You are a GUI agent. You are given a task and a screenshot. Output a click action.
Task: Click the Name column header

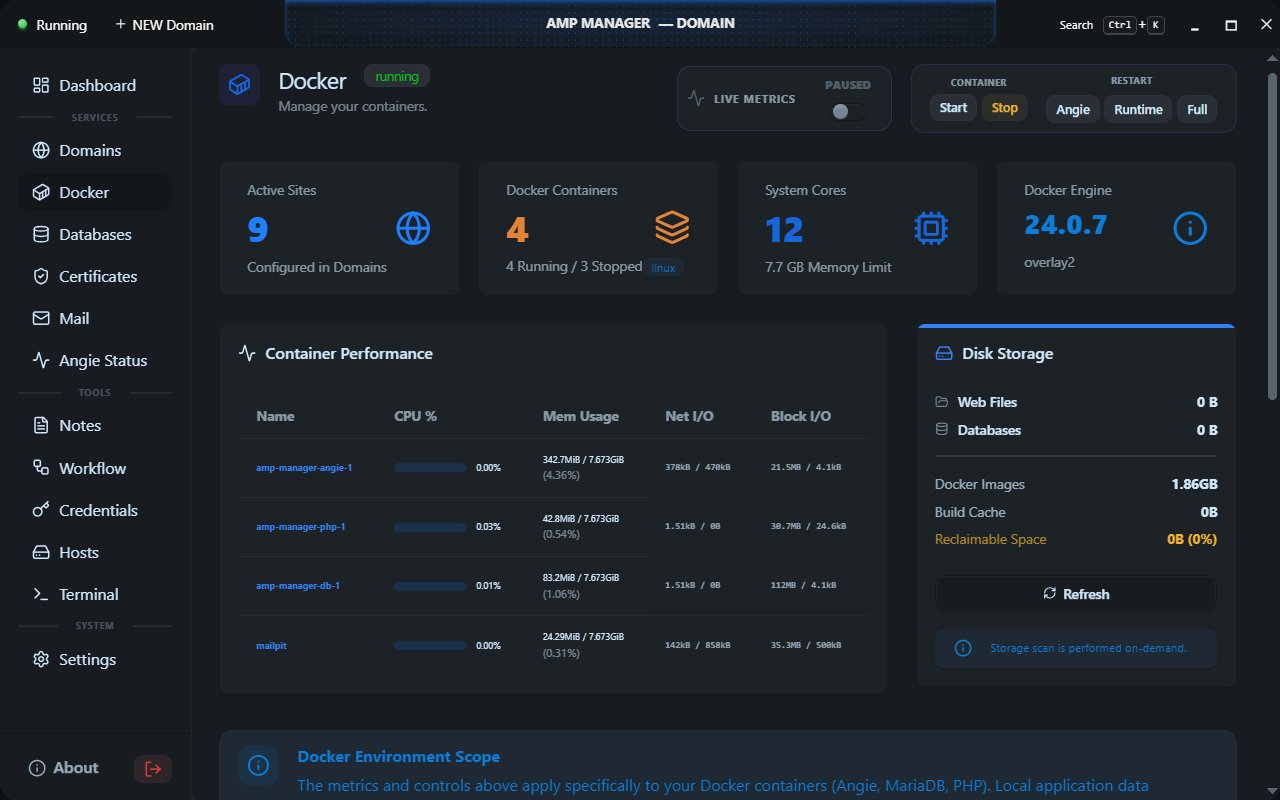coord(275,416)
